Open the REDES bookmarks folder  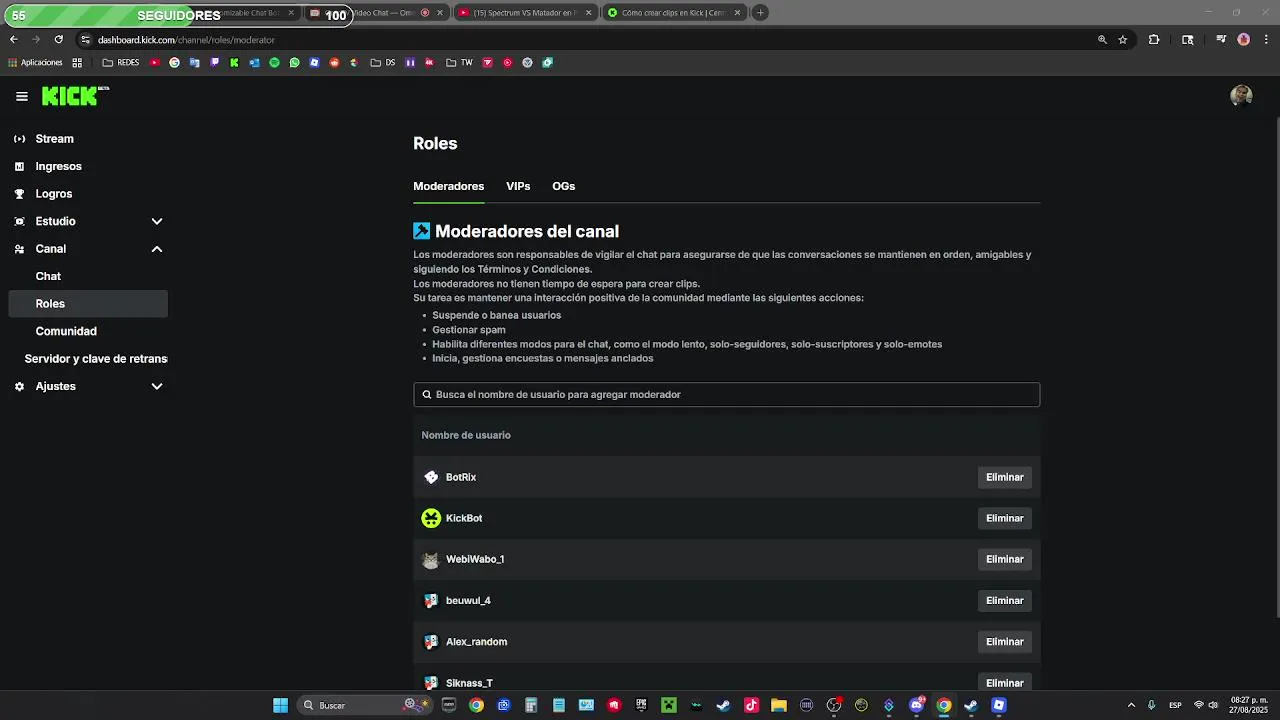pyautogui.click(x=121, y=63)
